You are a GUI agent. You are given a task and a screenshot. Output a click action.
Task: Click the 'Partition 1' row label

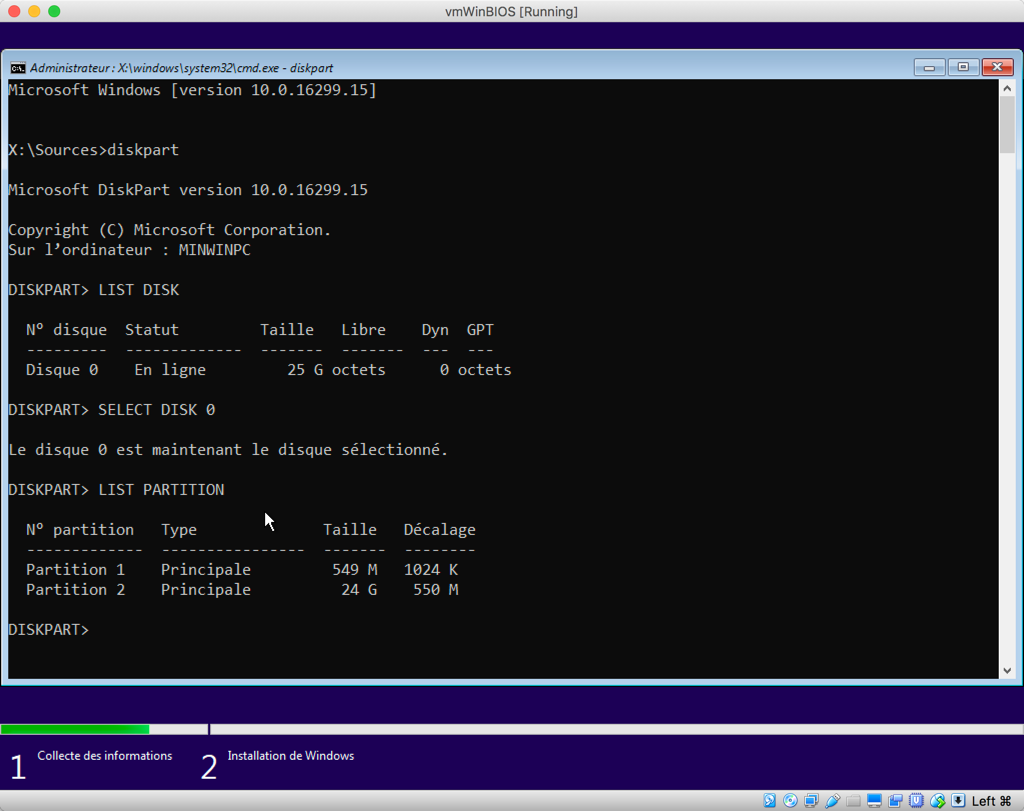coord(75,569)
